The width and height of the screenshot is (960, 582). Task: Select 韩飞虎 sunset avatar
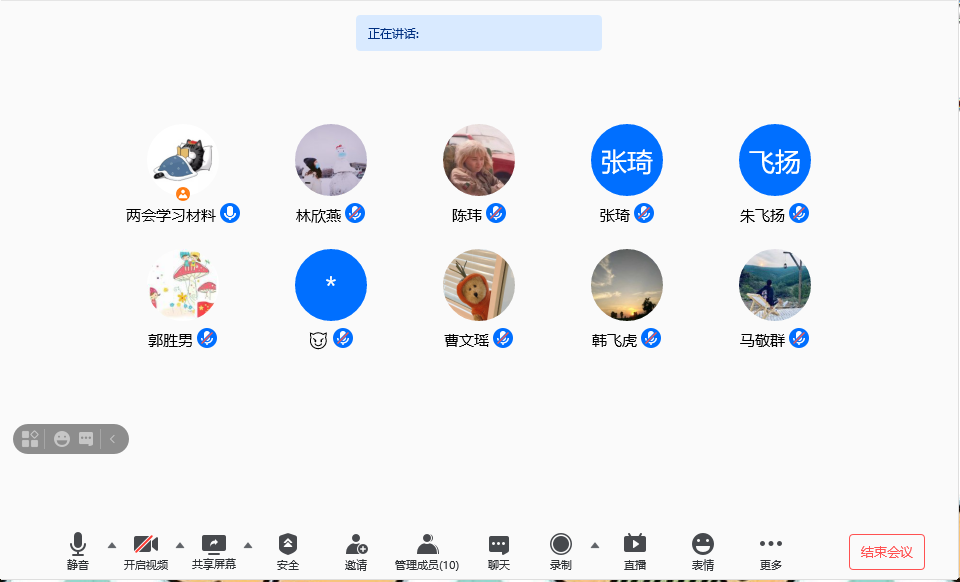click(x=627, y=285)
